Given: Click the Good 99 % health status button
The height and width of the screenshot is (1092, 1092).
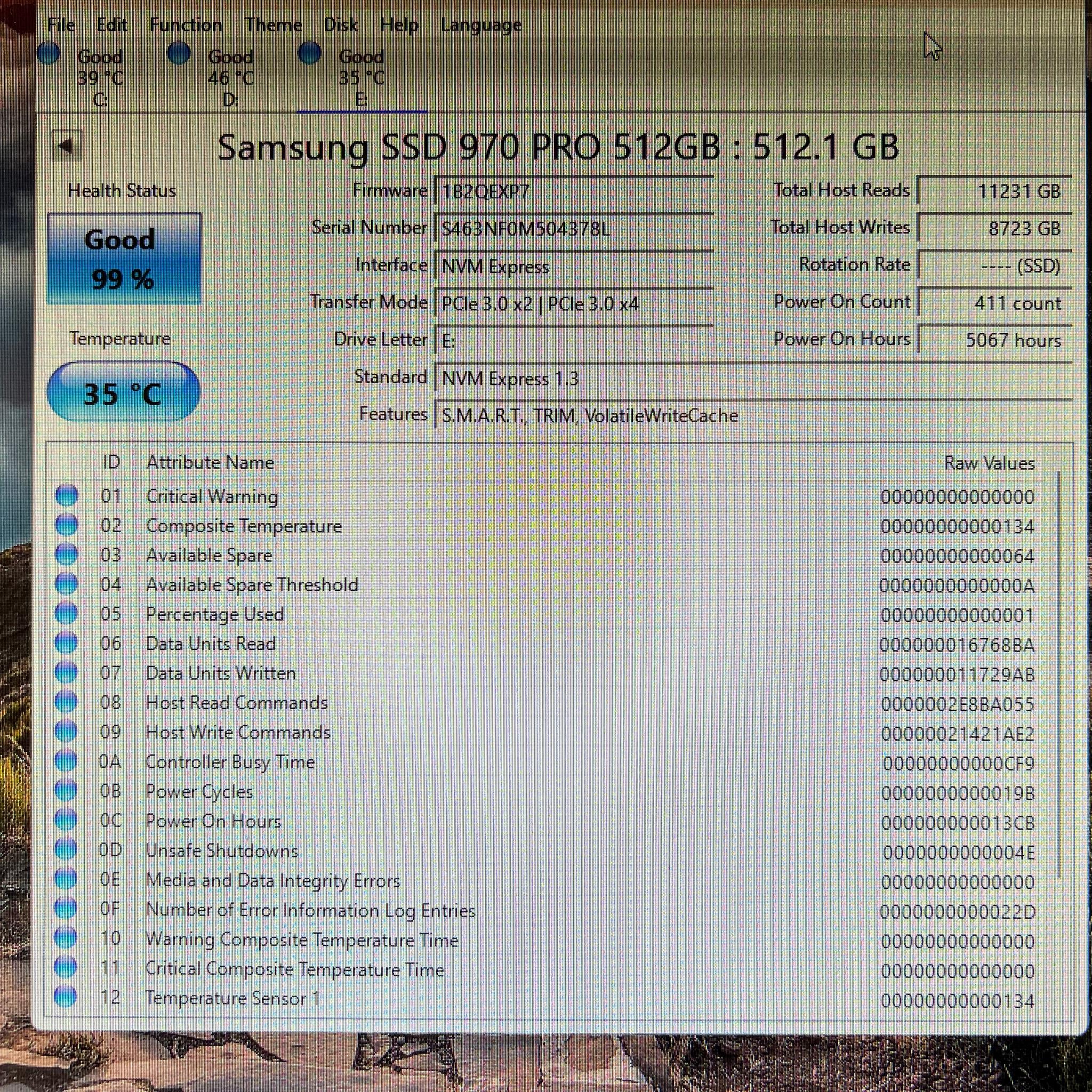Looking at the screenshot, I should pos(124,259).
